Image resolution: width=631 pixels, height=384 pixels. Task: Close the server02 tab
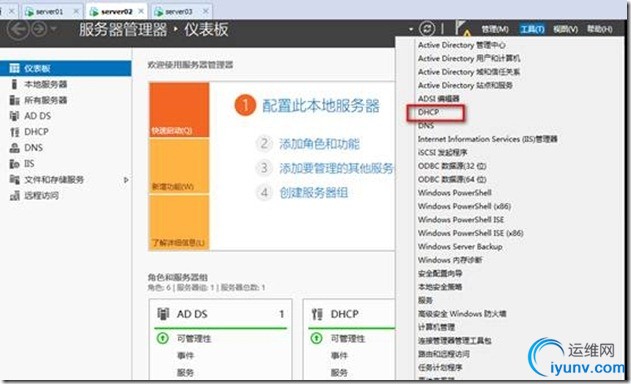tap(141, 11)
